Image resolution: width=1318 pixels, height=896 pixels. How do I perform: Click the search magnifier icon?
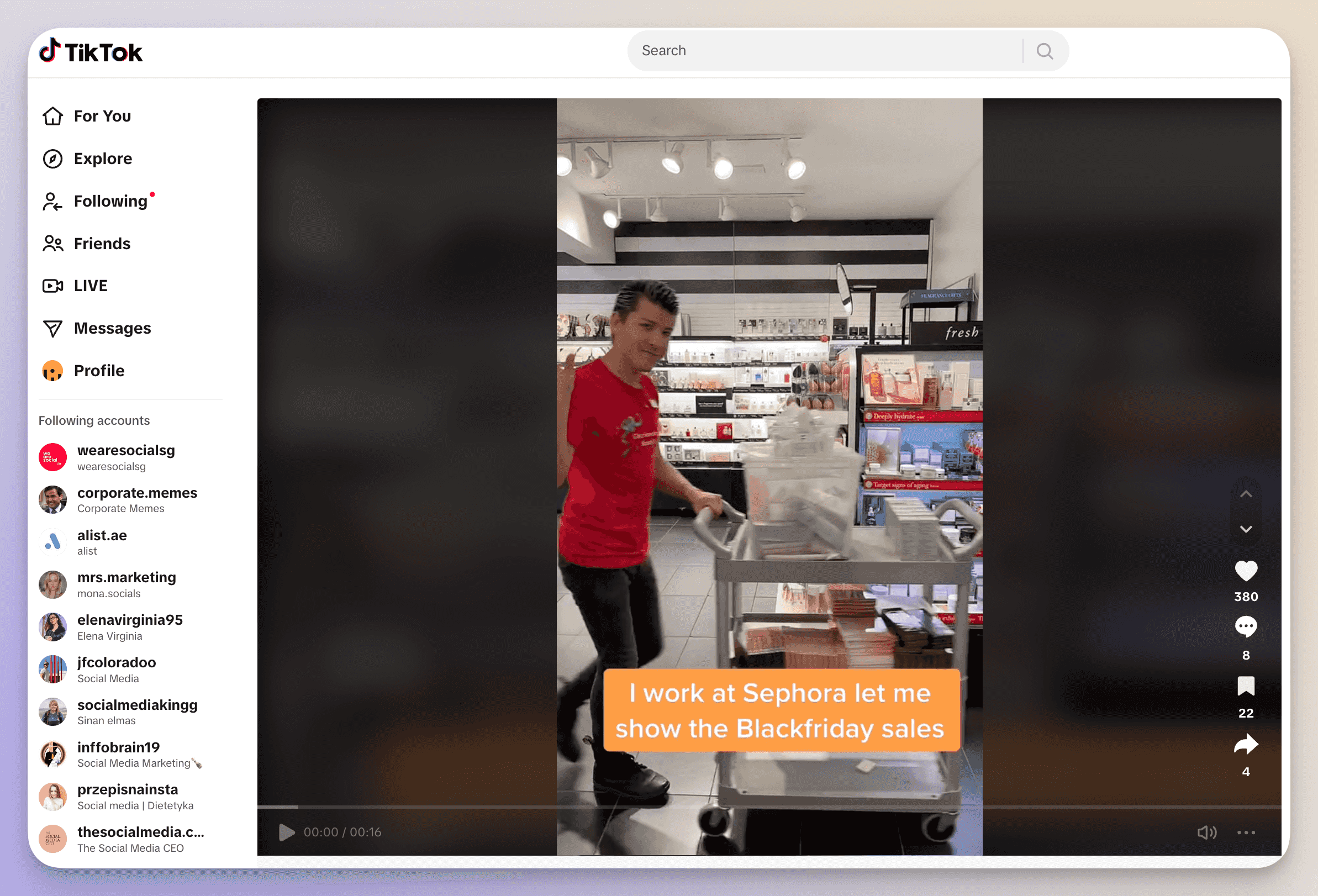pyautogui.click(x=1045, y=51)
